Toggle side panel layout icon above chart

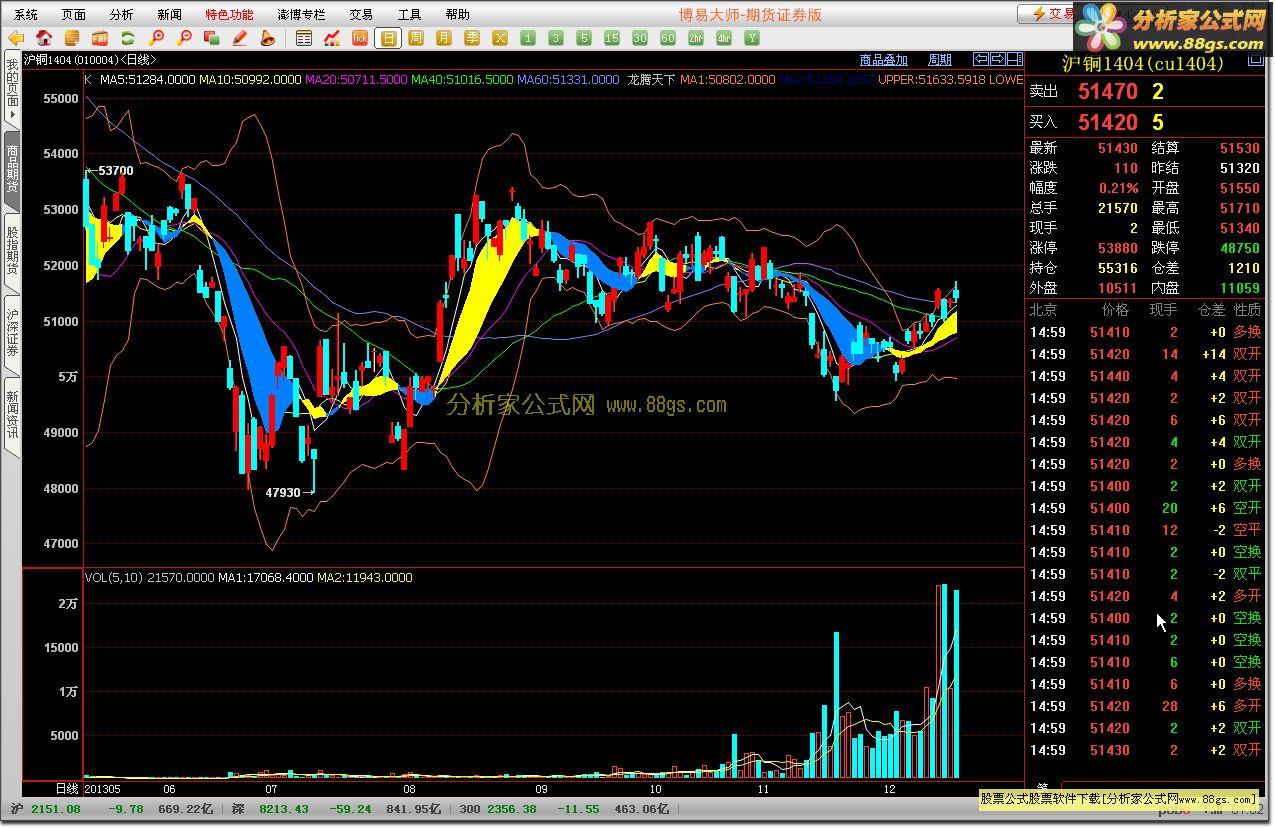click(x=1013, y=59)
